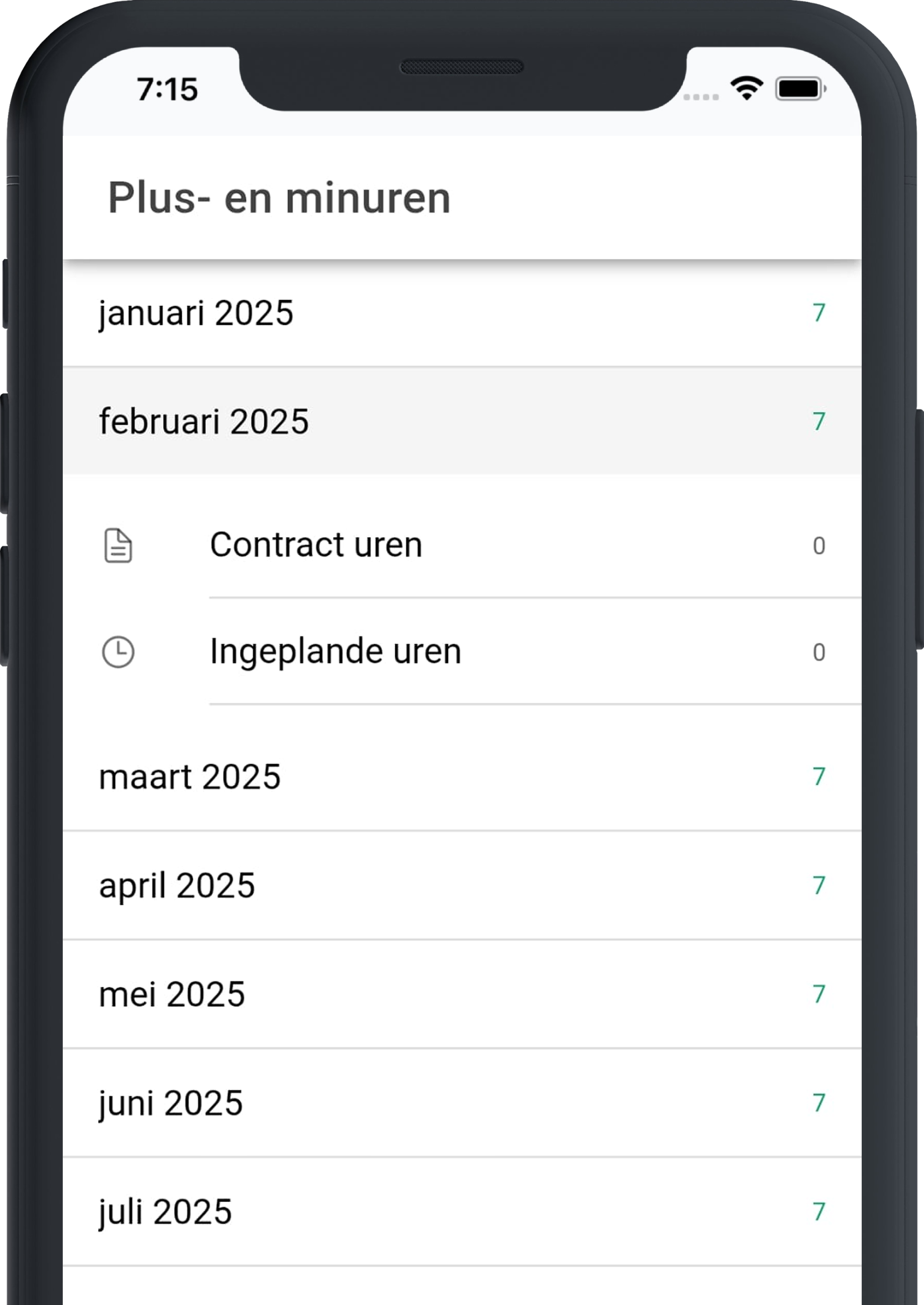
Task: Click the green 7 value for maart
Action: [x=819, y=777]
